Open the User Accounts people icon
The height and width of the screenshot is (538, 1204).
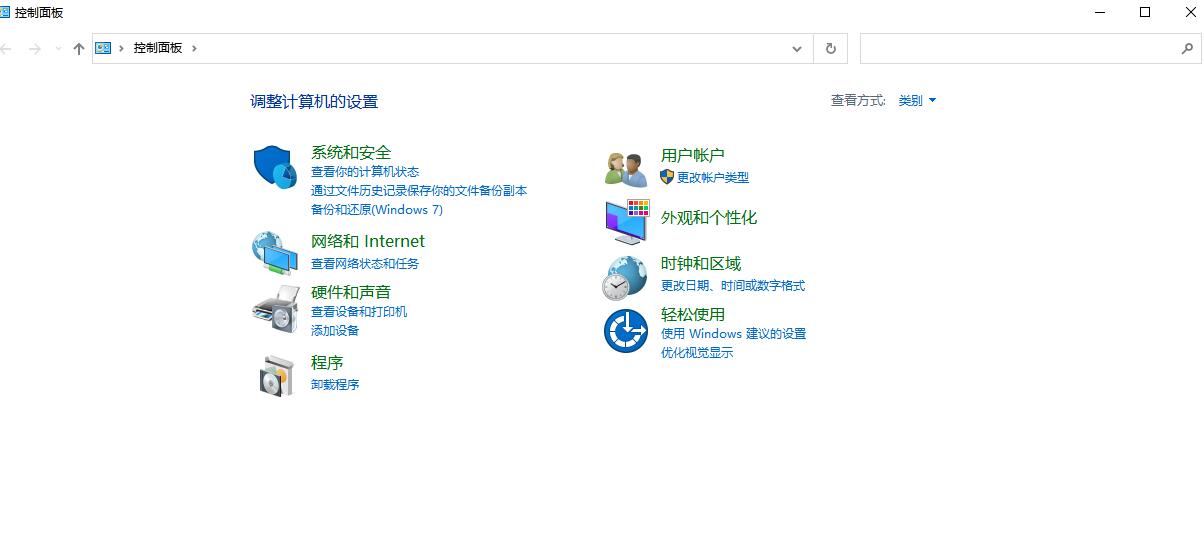(627, 168)
